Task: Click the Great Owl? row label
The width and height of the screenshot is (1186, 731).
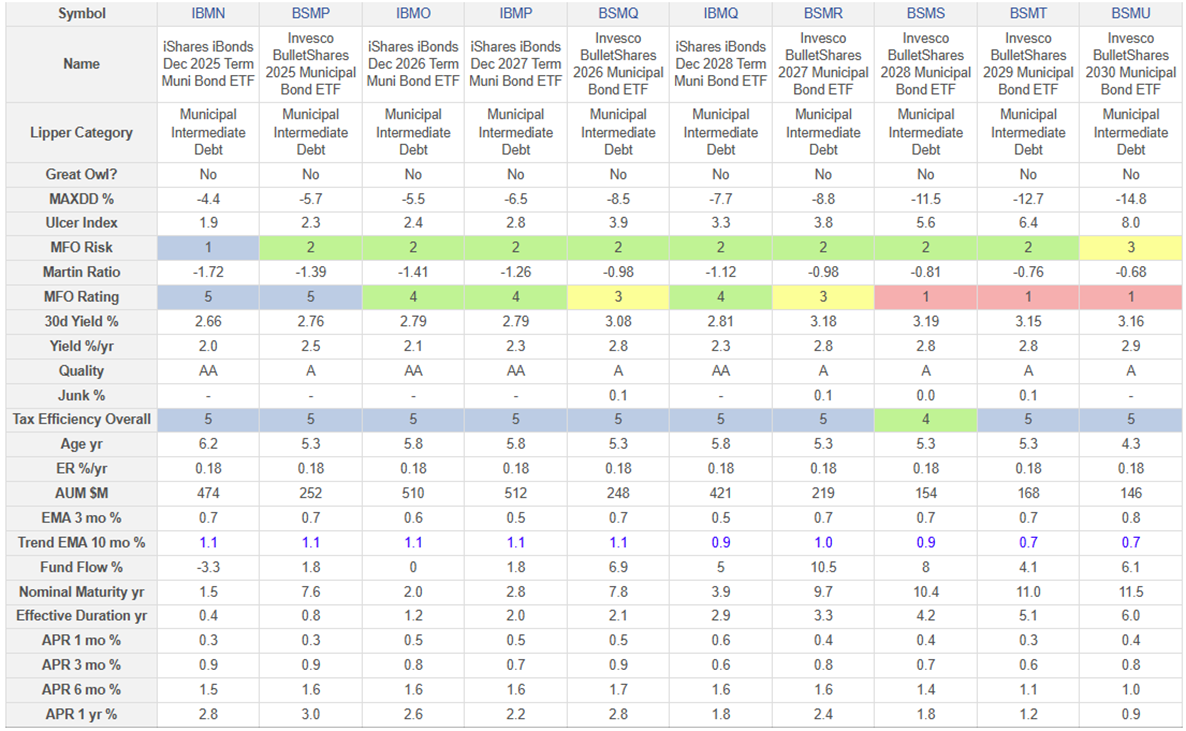Action: click(80, 174)
